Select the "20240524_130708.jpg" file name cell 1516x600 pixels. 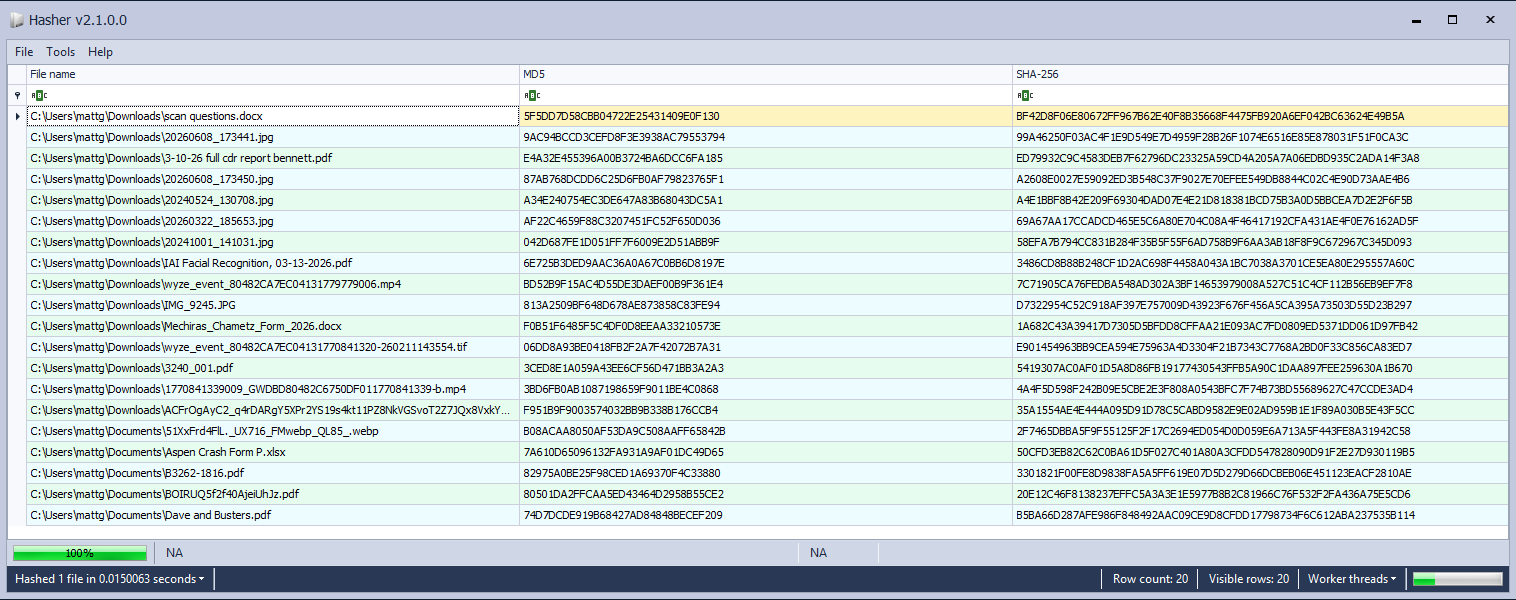[273, 201]
